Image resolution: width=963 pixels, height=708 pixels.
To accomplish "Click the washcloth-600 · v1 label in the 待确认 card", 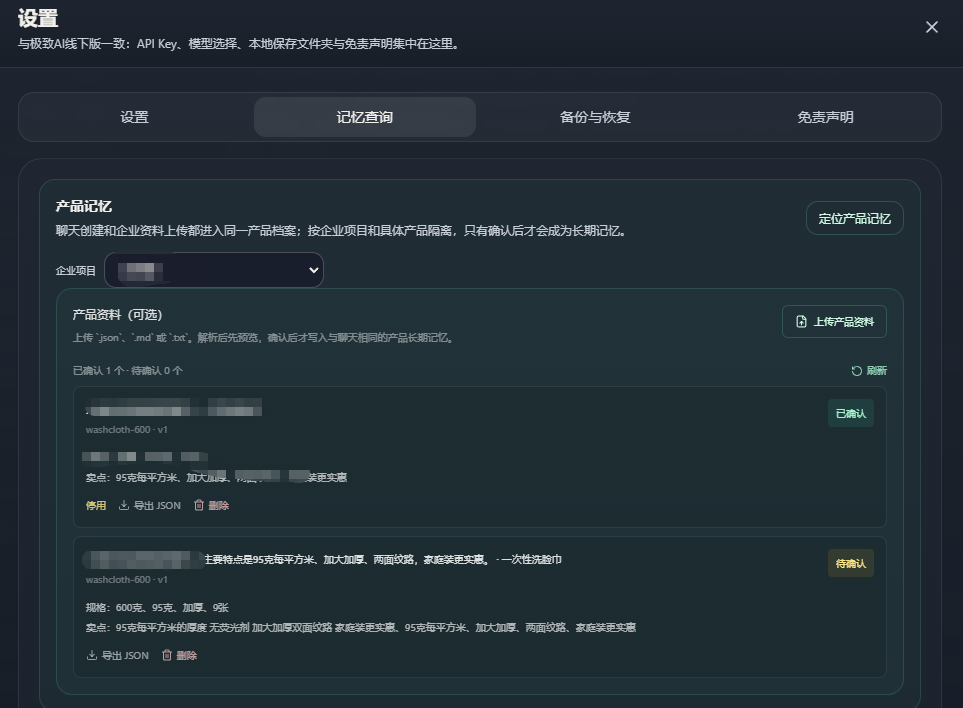I will click(x=127, y=580).
